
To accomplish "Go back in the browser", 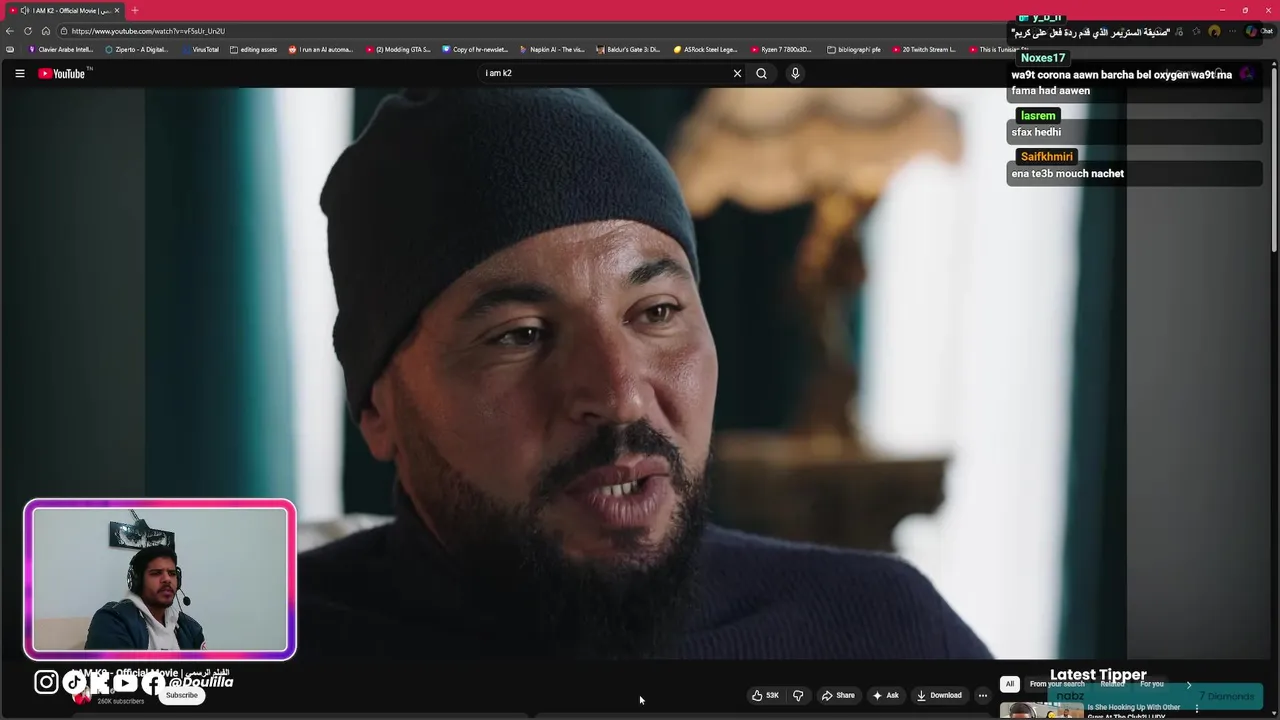I will tap(10, 31).
